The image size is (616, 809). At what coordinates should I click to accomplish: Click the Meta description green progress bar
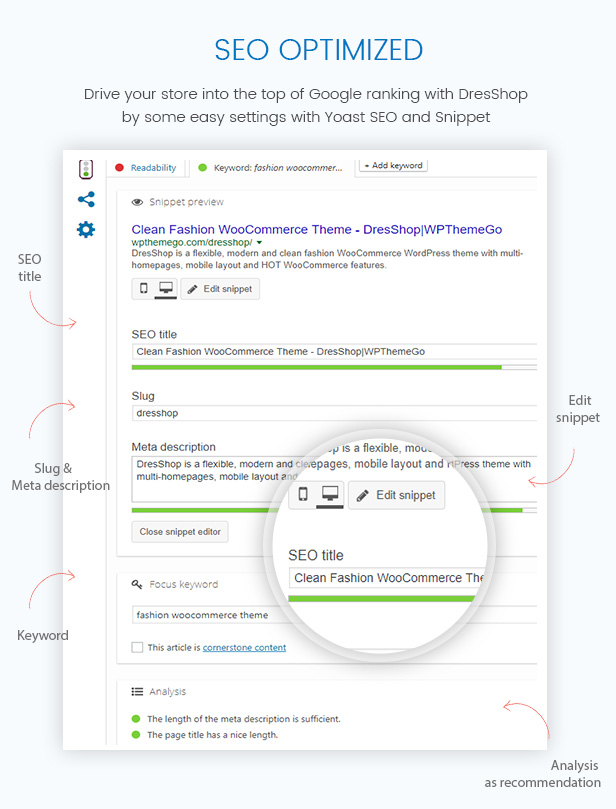pyautogui.click(x=201, y=510)
